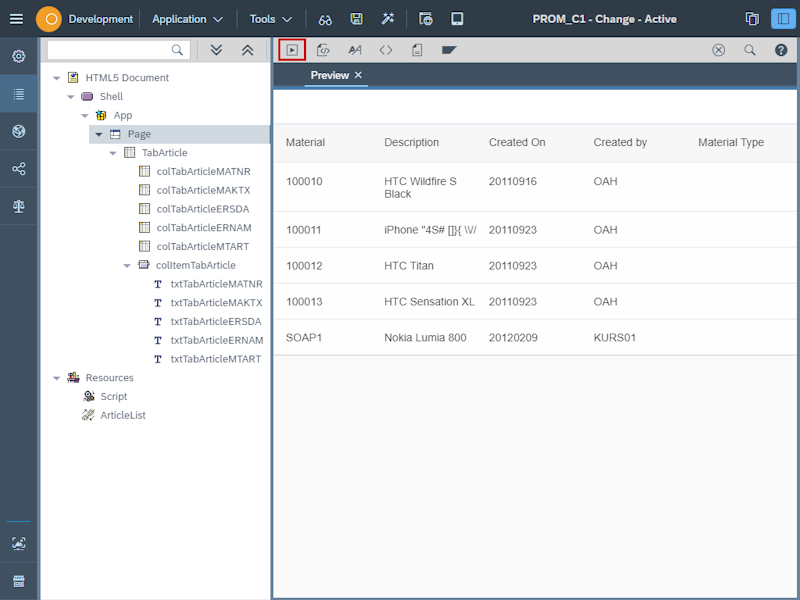Screen dimensions: 800x600
Task: Collapse the colItemTabArticle tree node
Action: tap(126, 265)
